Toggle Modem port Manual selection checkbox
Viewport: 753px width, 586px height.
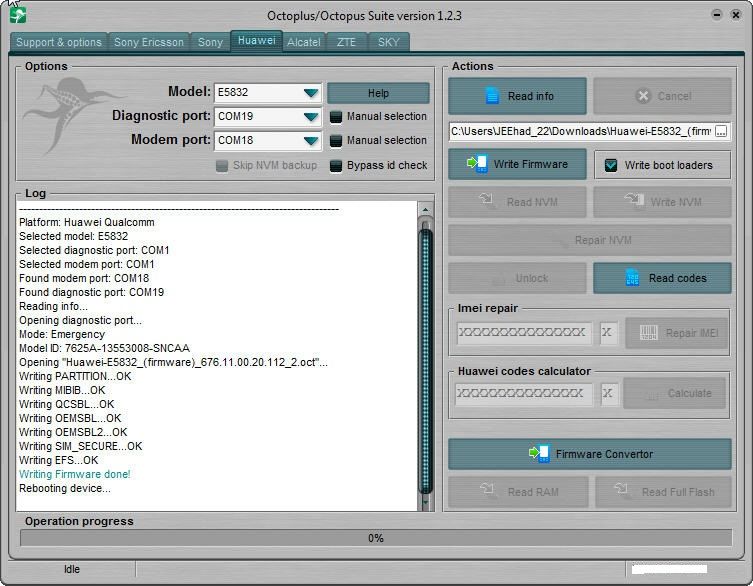[x=336, y=141]
